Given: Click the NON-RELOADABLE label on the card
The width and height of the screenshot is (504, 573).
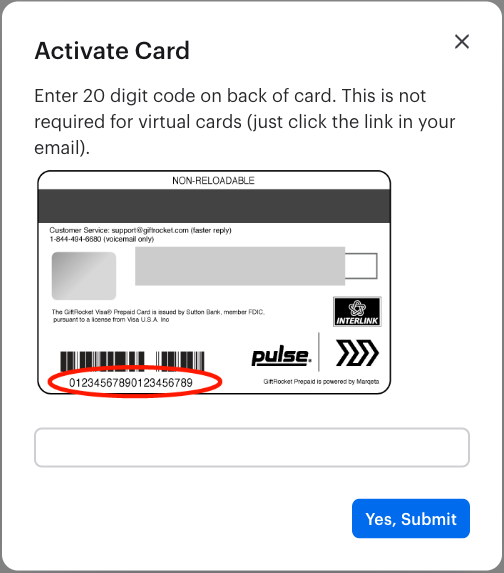Looking at the screenshot, I should pyautogui.click(x=213, y=181).
